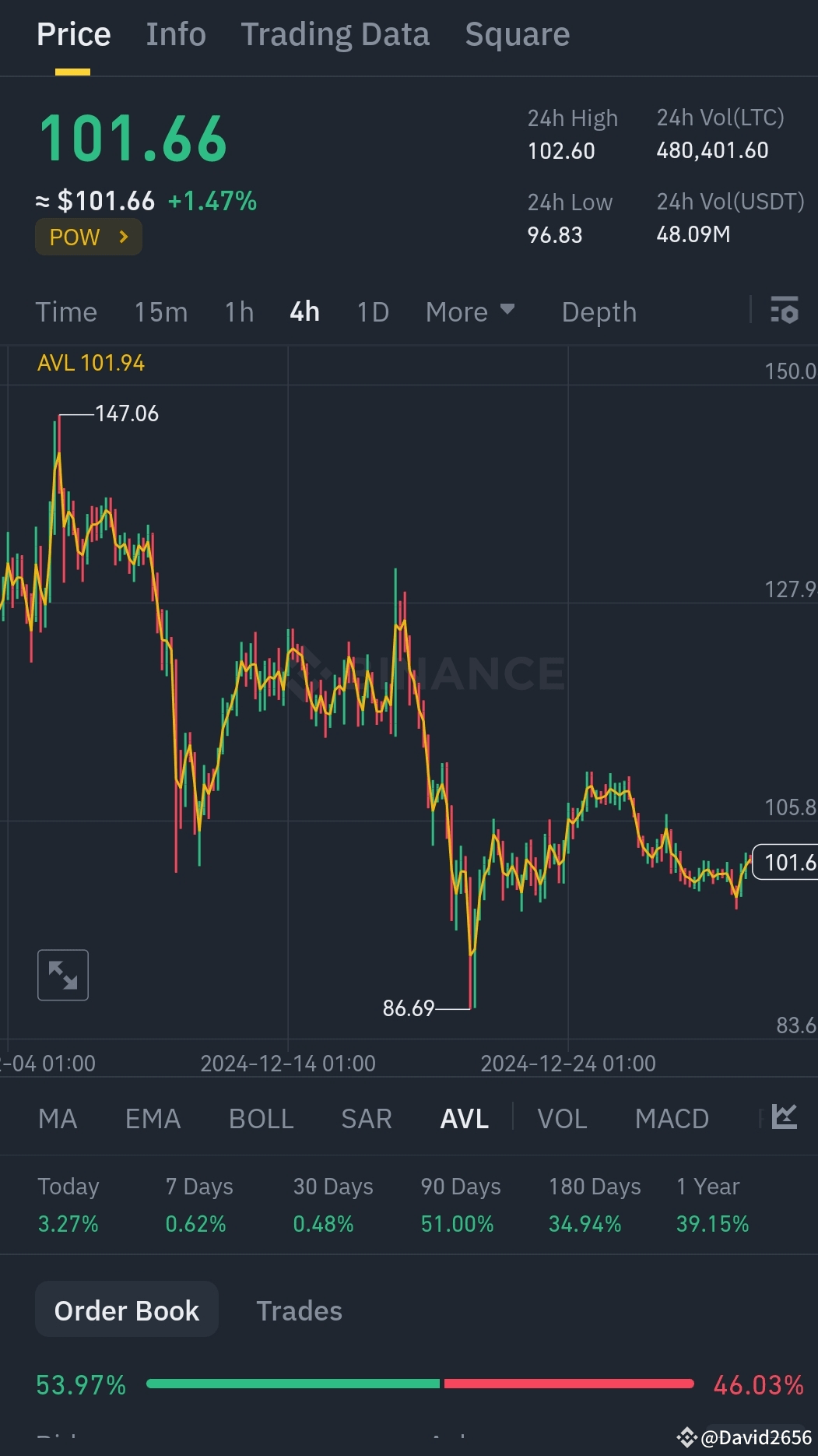The height and width of the screenshot is (1456, 818).
Task: Switch to the Info tab
Action: point(175,34)
